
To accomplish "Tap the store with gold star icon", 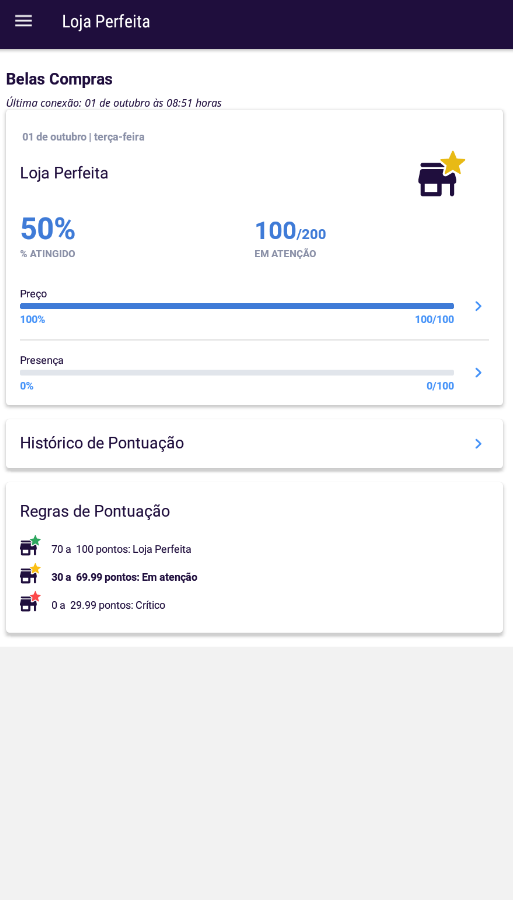I will [441, 174].
